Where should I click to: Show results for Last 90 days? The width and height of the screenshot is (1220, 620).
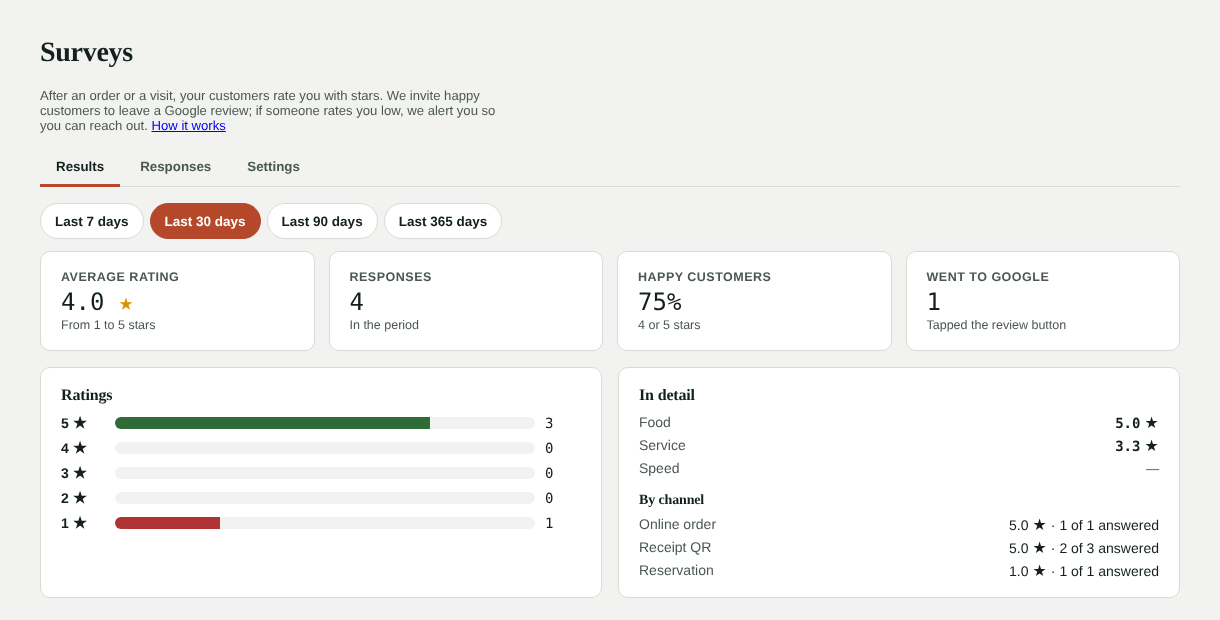point(322,221)
